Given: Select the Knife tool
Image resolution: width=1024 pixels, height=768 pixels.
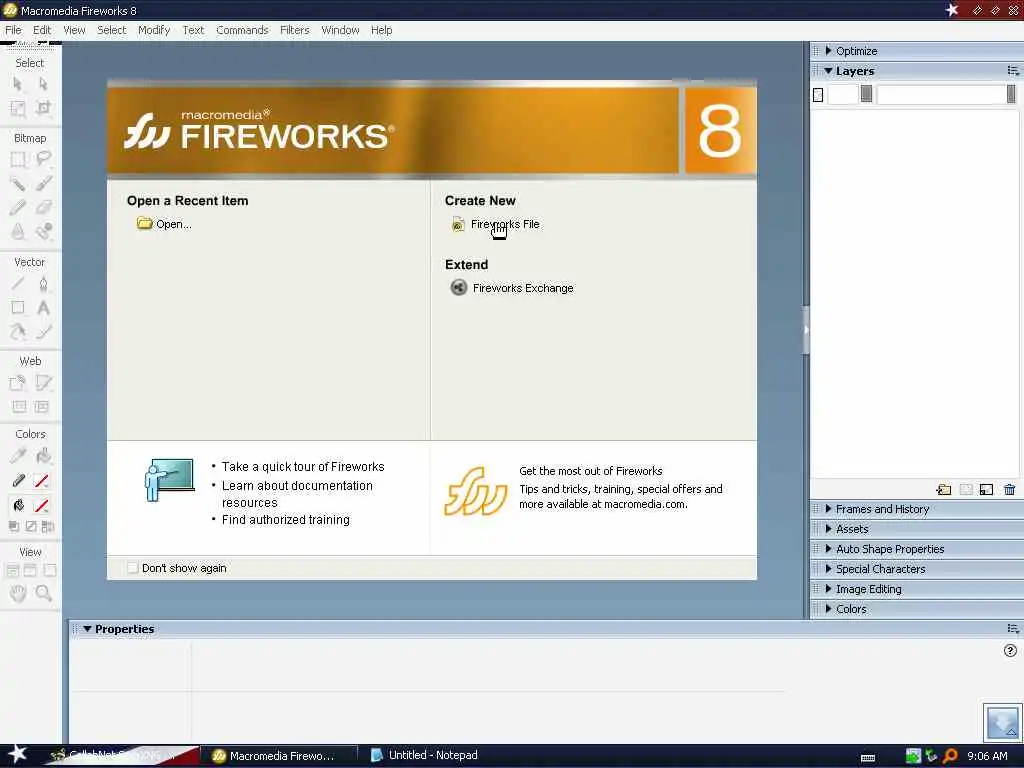Looking at the screenshot, I should (x=43, y=332).
